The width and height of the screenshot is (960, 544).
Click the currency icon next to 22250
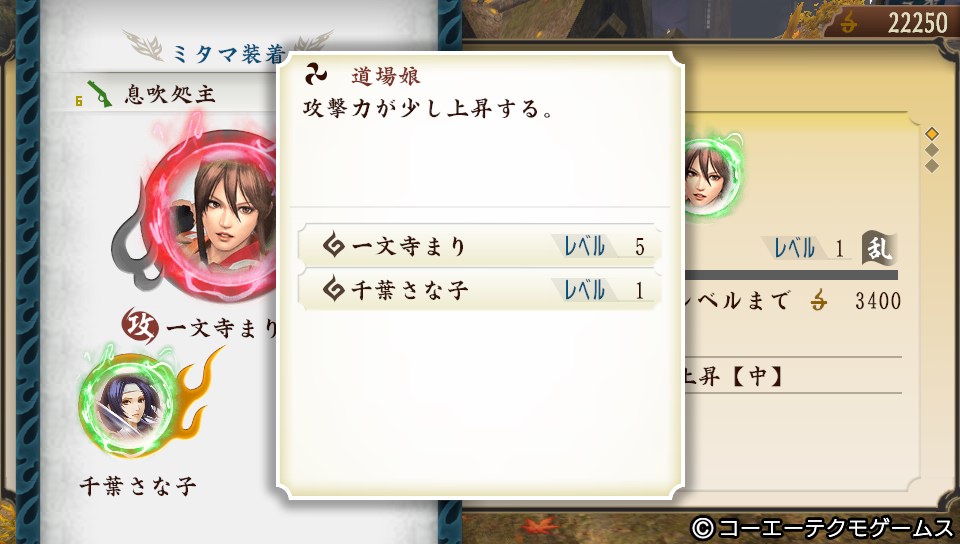[x=849, y=23]
